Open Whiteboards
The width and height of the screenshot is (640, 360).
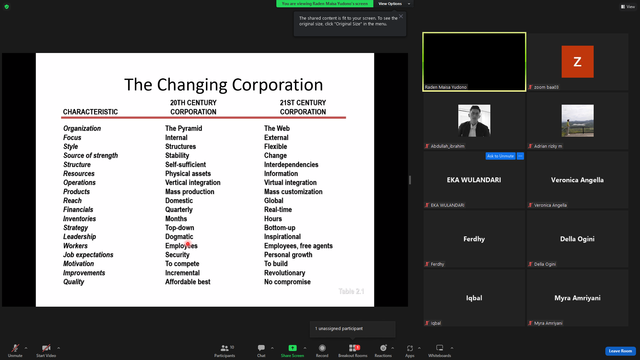(x=440, y=350)
